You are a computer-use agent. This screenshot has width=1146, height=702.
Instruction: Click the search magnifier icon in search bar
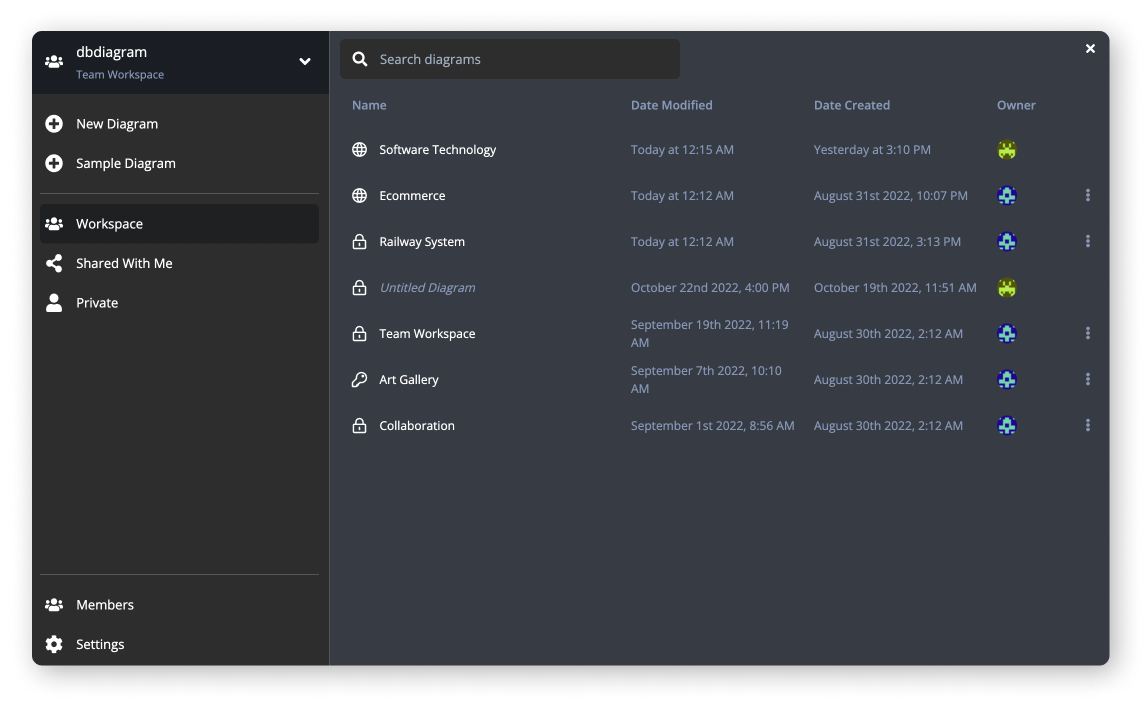[x=360, y=59]
